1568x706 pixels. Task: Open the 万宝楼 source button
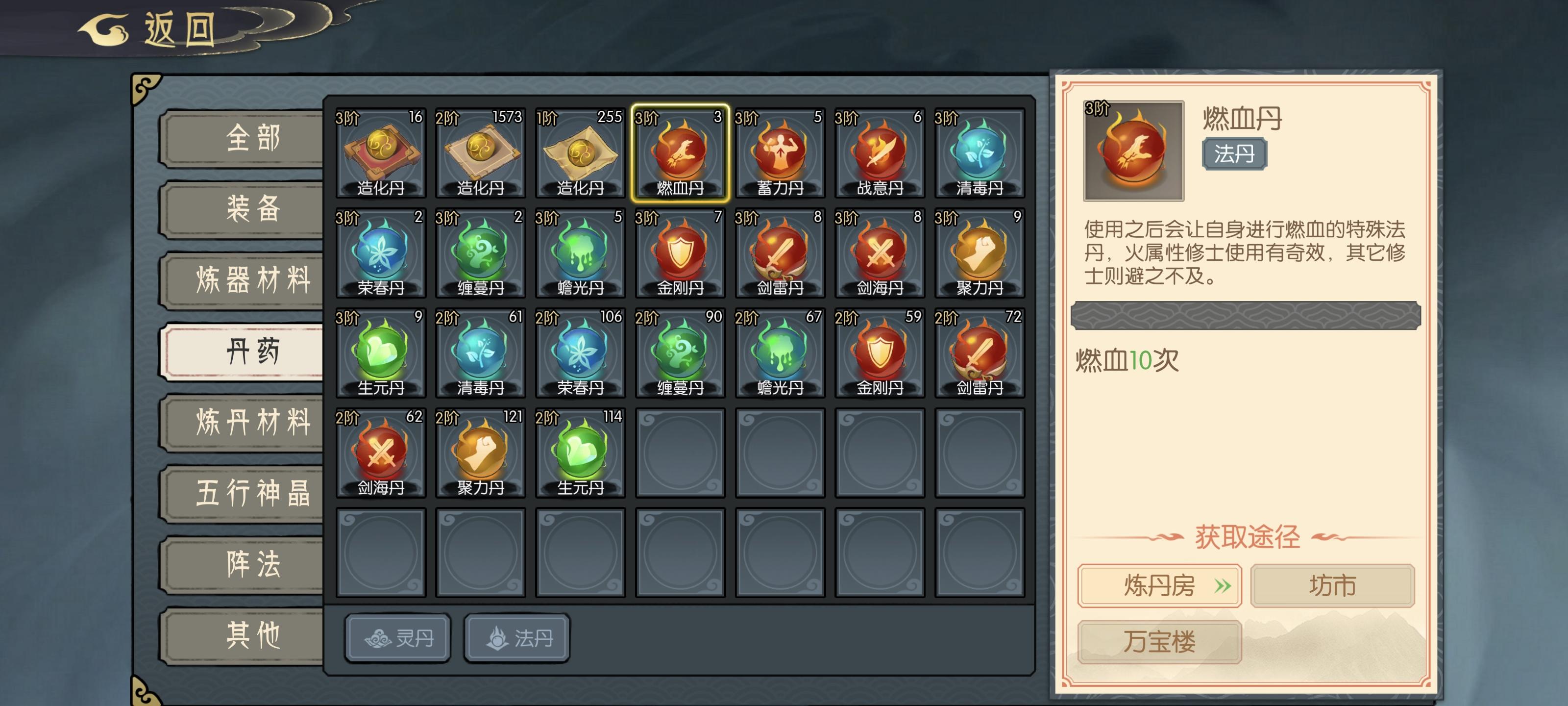[x=1159, y=641]
